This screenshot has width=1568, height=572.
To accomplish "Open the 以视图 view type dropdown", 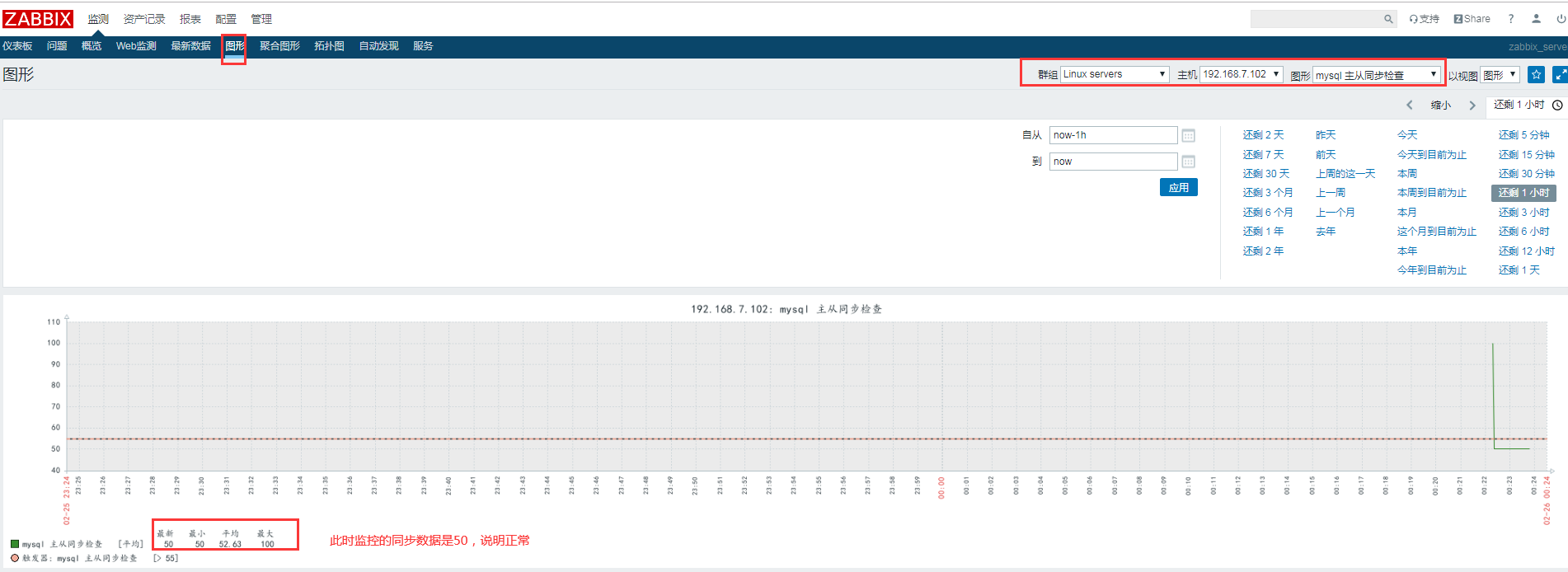I will [1500, 75].
